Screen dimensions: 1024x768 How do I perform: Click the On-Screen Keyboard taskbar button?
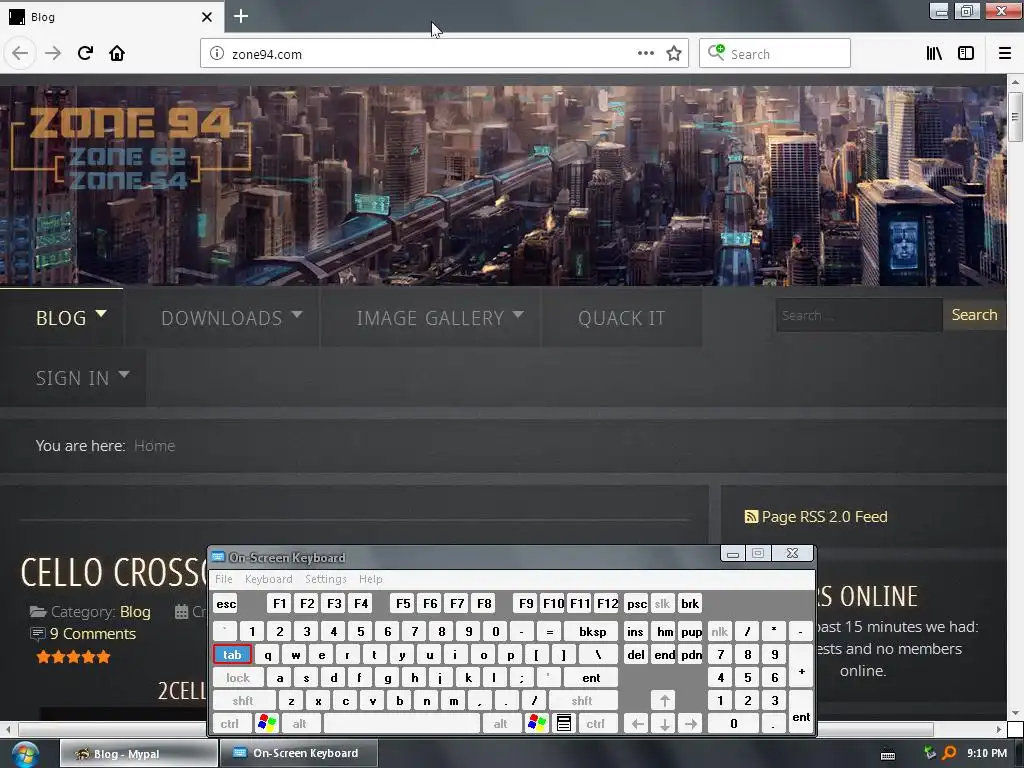[x=298, y=753]
